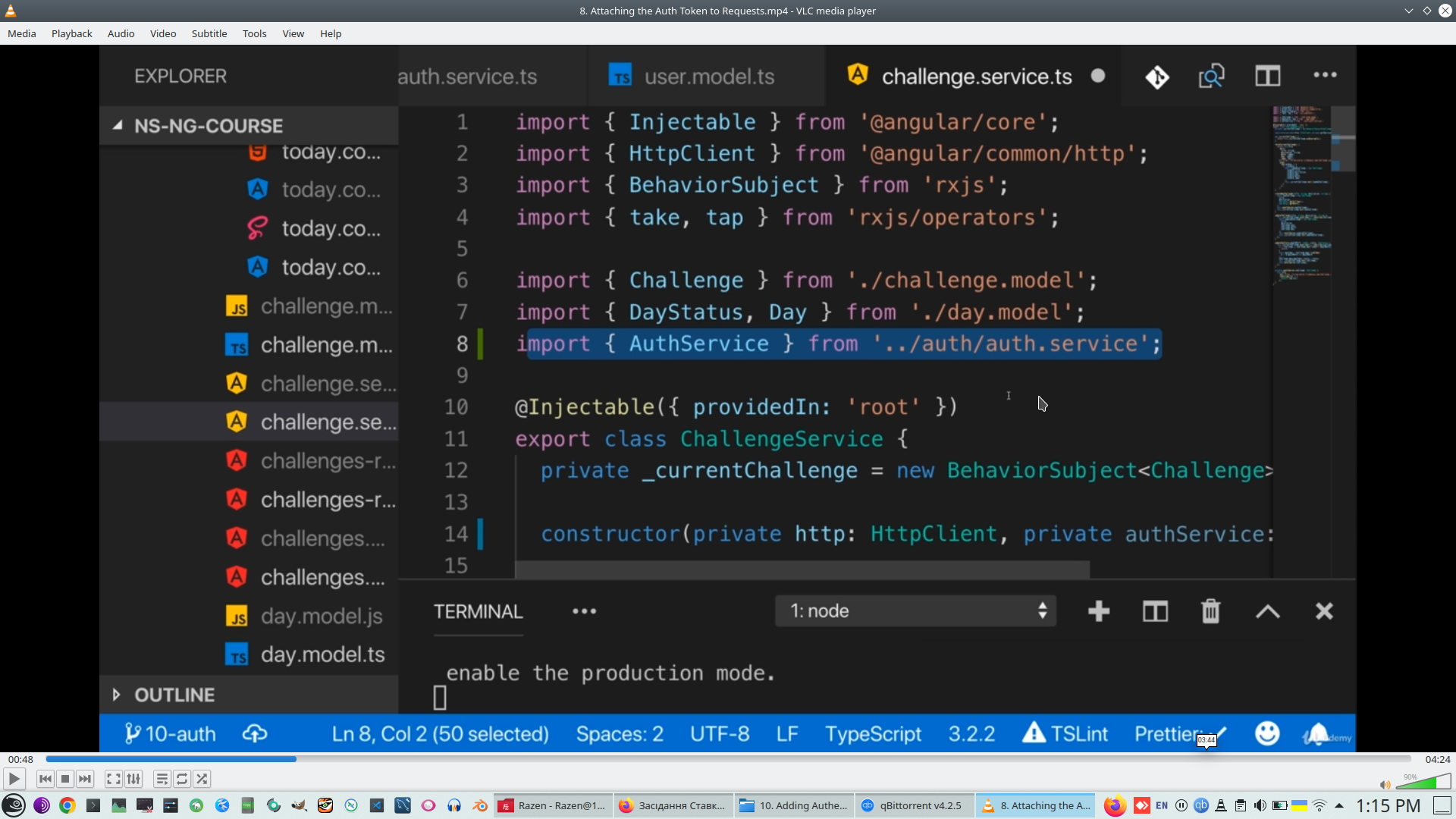Open Firefox from the system tray
The width and height of the screenshot is (1456, 819).
pyautogui.click(x=1114, y=805)
